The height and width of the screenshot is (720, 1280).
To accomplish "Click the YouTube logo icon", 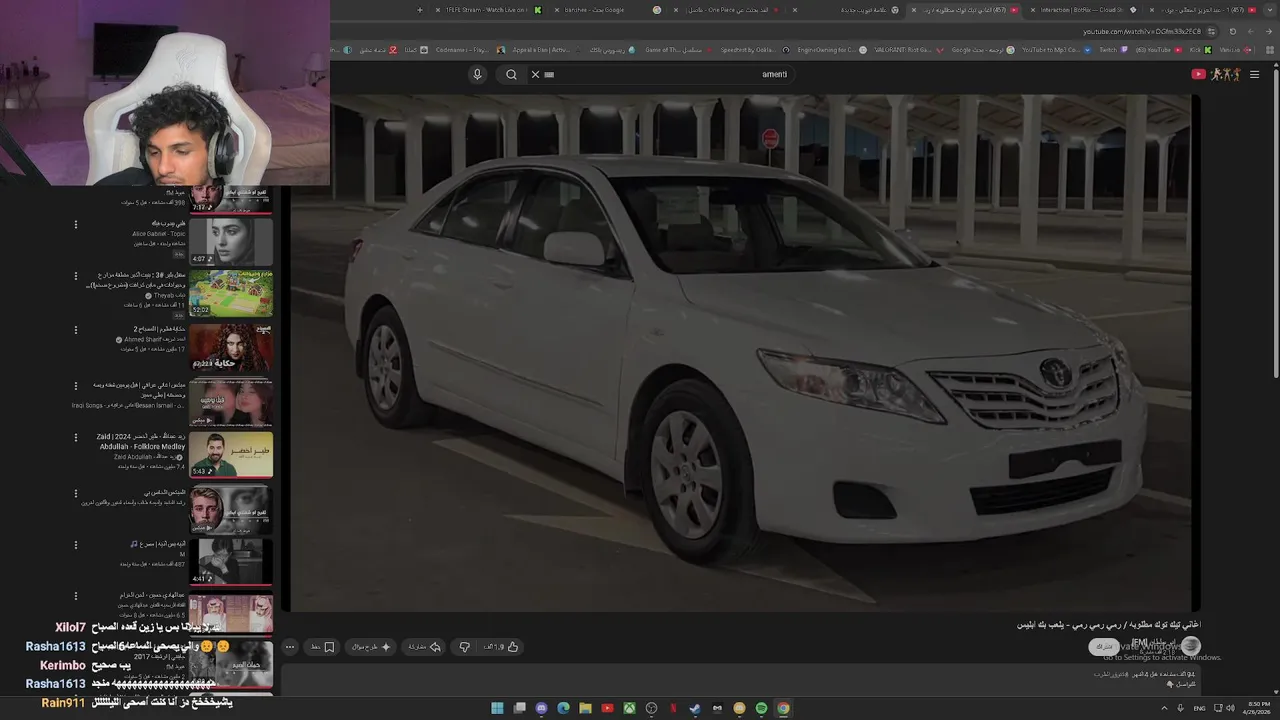I will point(1198,74).
